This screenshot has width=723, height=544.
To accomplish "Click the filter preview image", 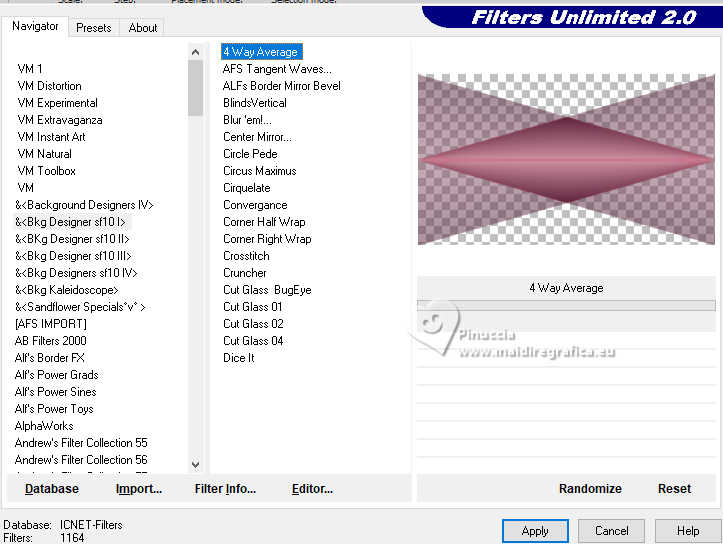I will (x=566, y=160).
